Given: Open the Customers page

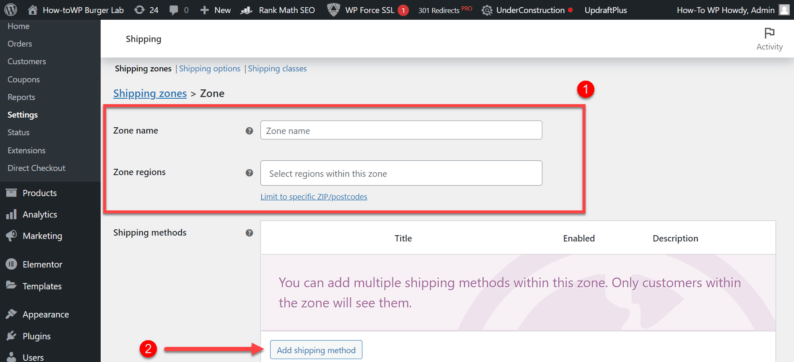Looking at the screenshot, I should click(27, 62).
